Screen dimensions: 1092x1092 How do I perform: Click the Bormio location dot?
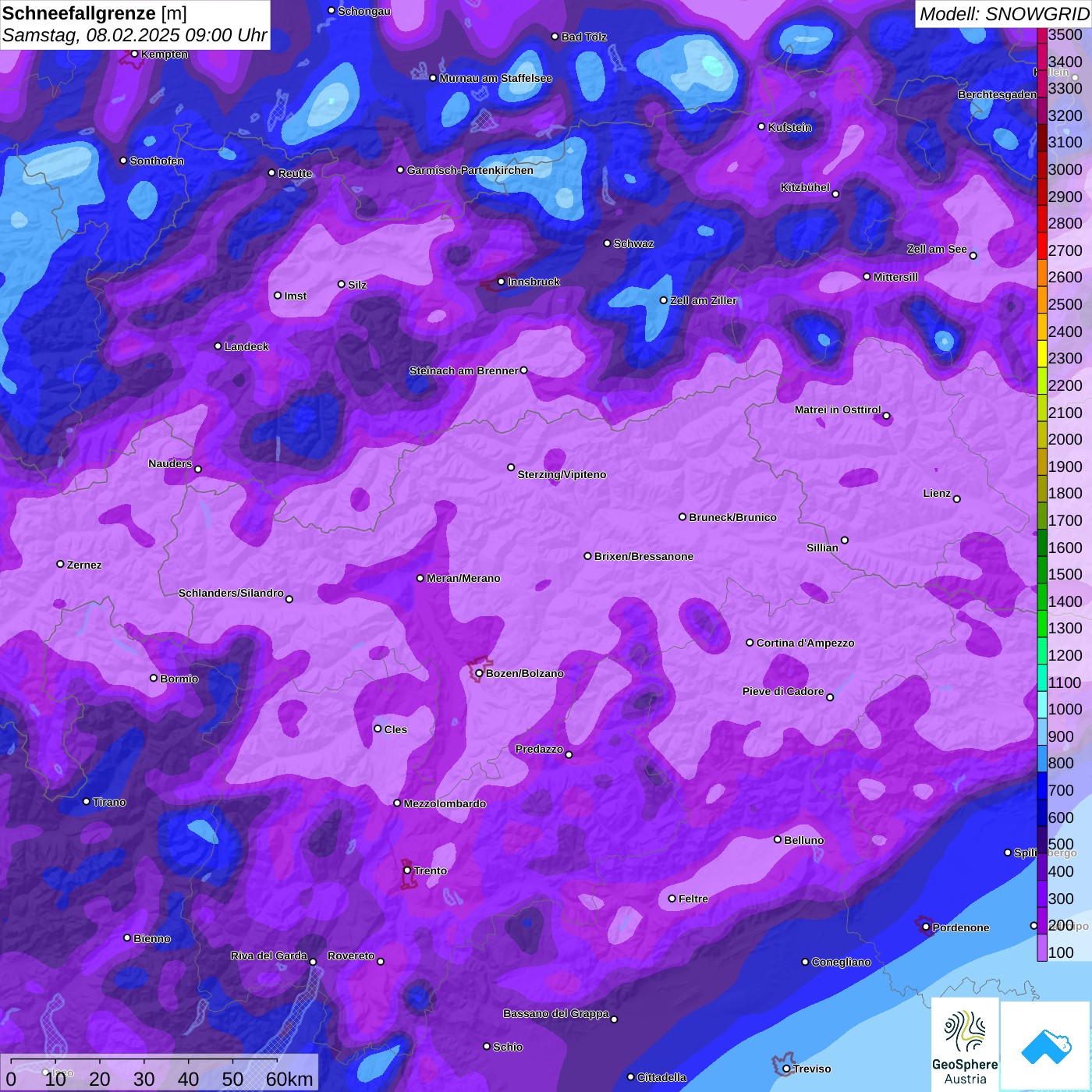[154, 678]
